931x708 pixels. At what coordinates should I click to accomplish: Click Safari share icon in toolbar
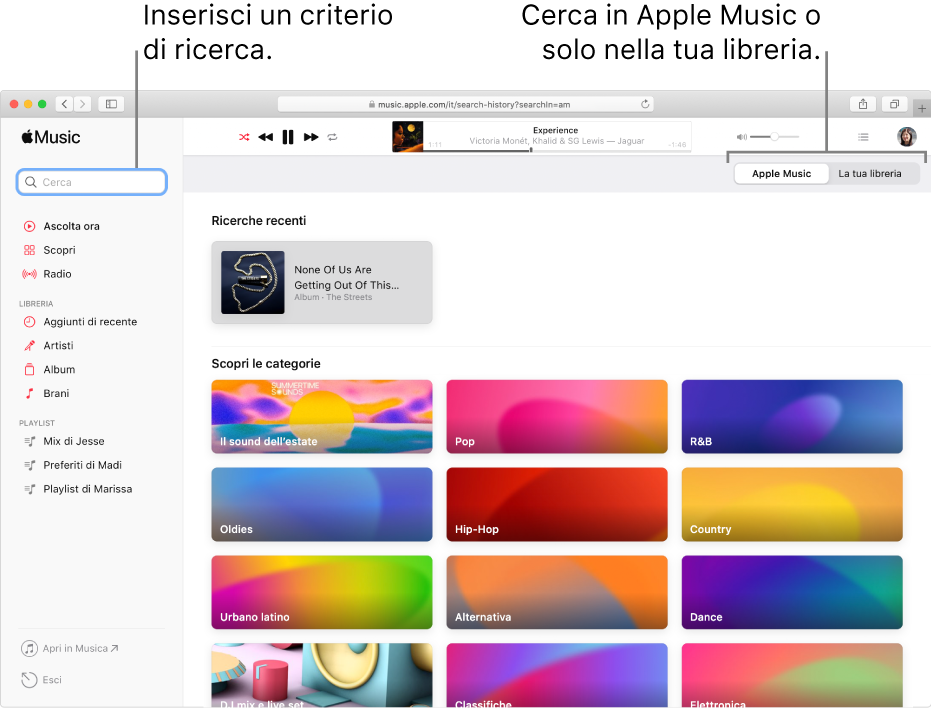(862, 104)
